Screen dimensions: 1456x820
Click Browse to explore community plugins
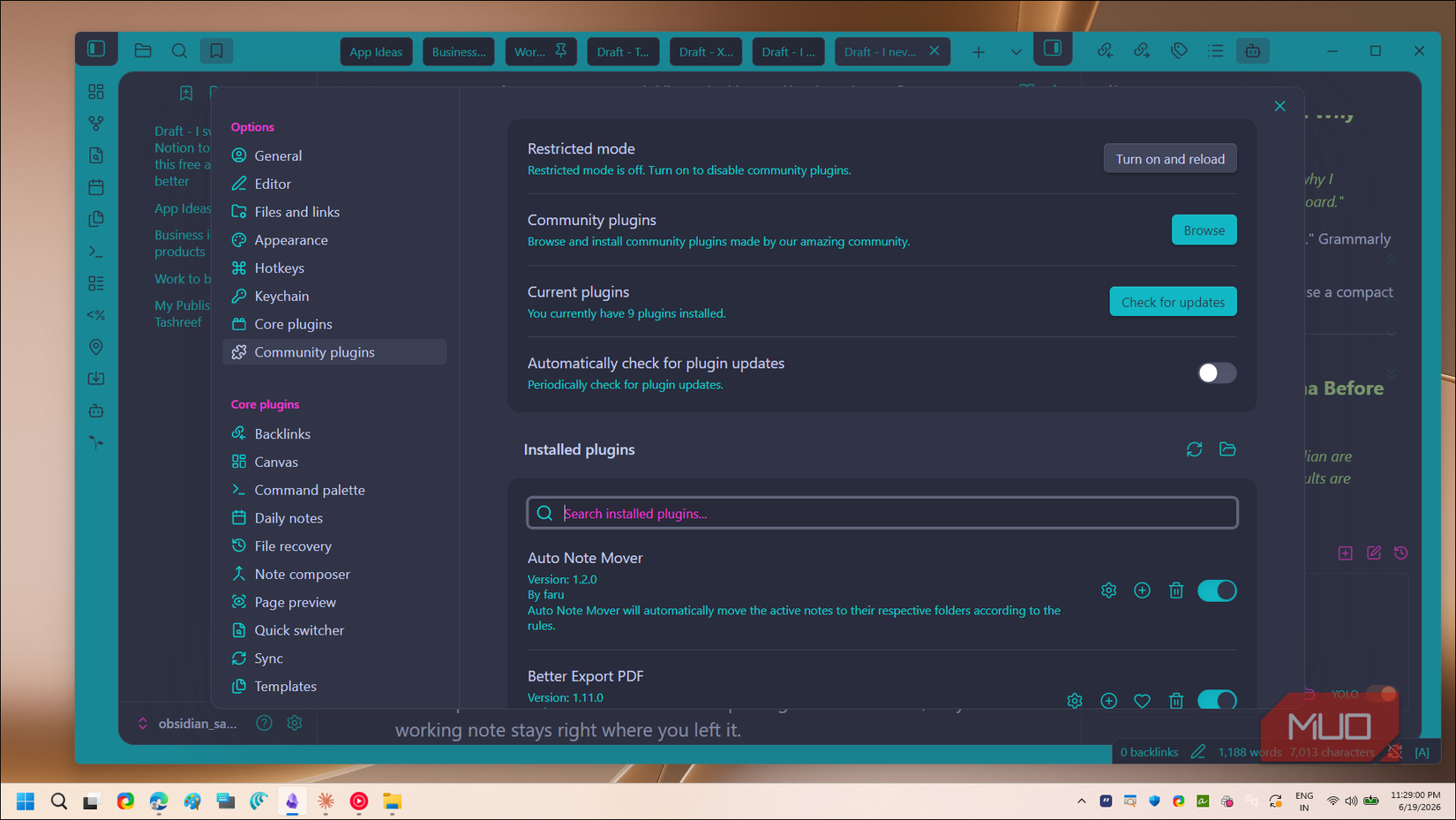pyautogui.click(x=1204, y=230)
